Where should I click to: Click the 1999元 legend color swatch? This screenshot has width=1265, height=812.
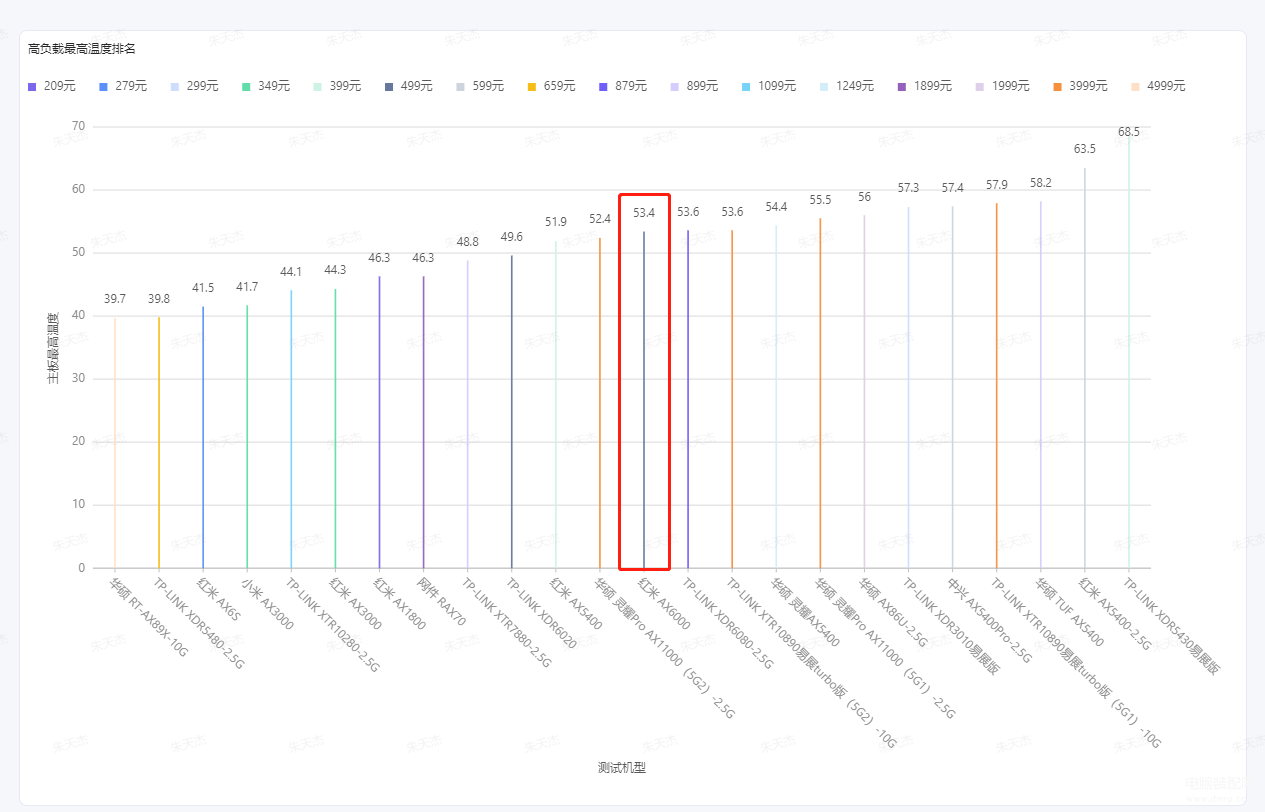(980, 86)
